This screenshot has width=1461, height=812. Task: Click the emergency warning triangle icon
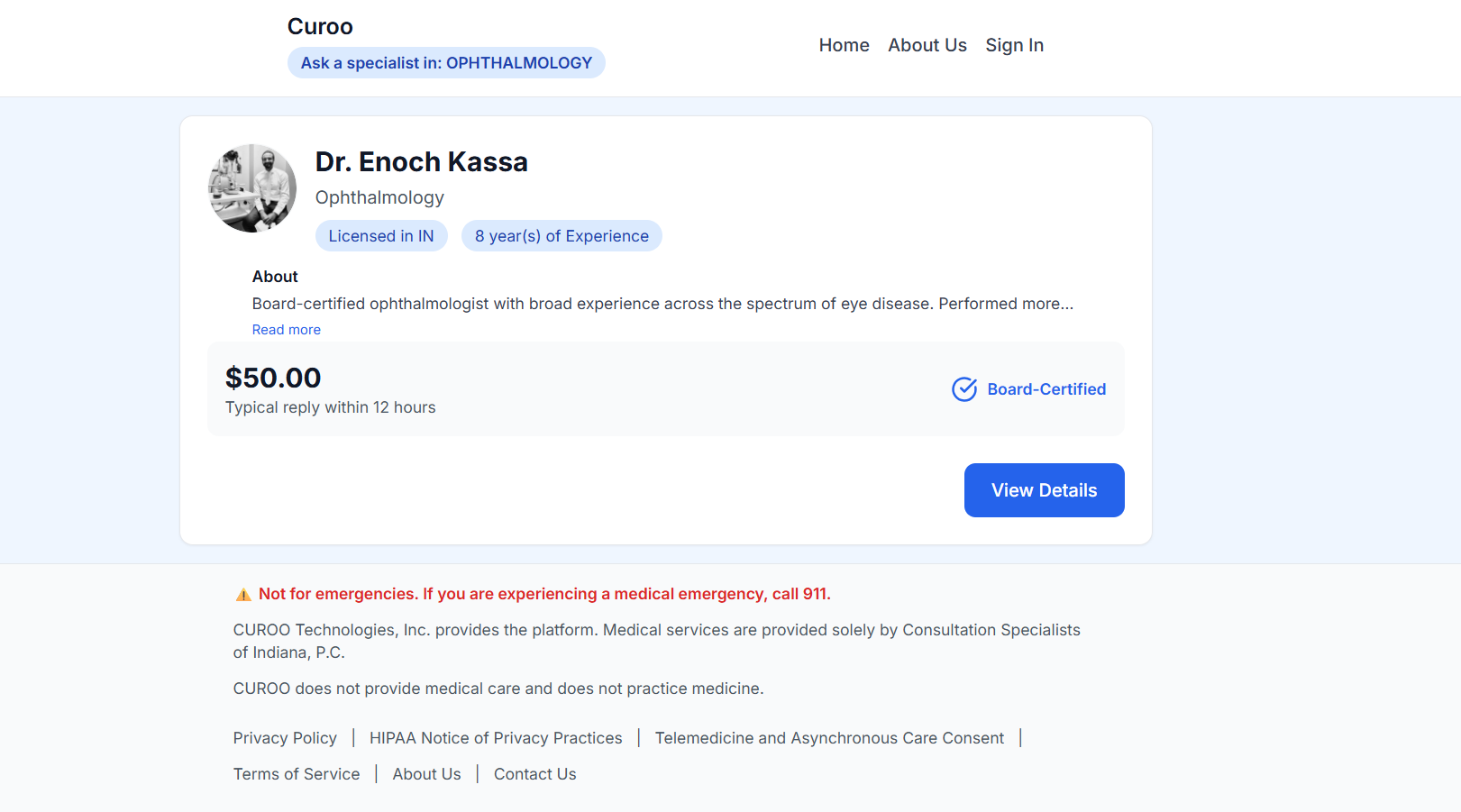pos(243,595)
